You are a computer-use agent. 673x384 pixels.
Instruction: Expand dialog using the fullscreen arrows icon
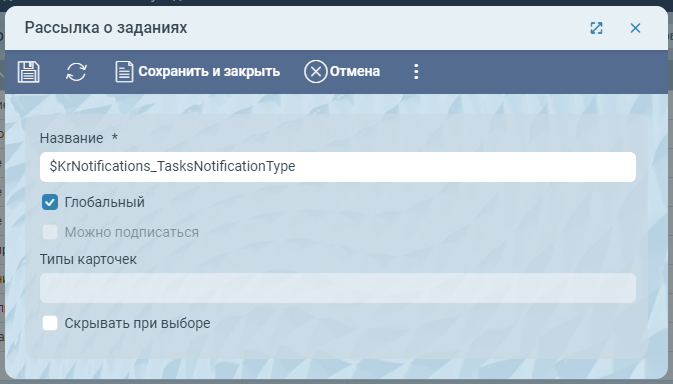596,28
